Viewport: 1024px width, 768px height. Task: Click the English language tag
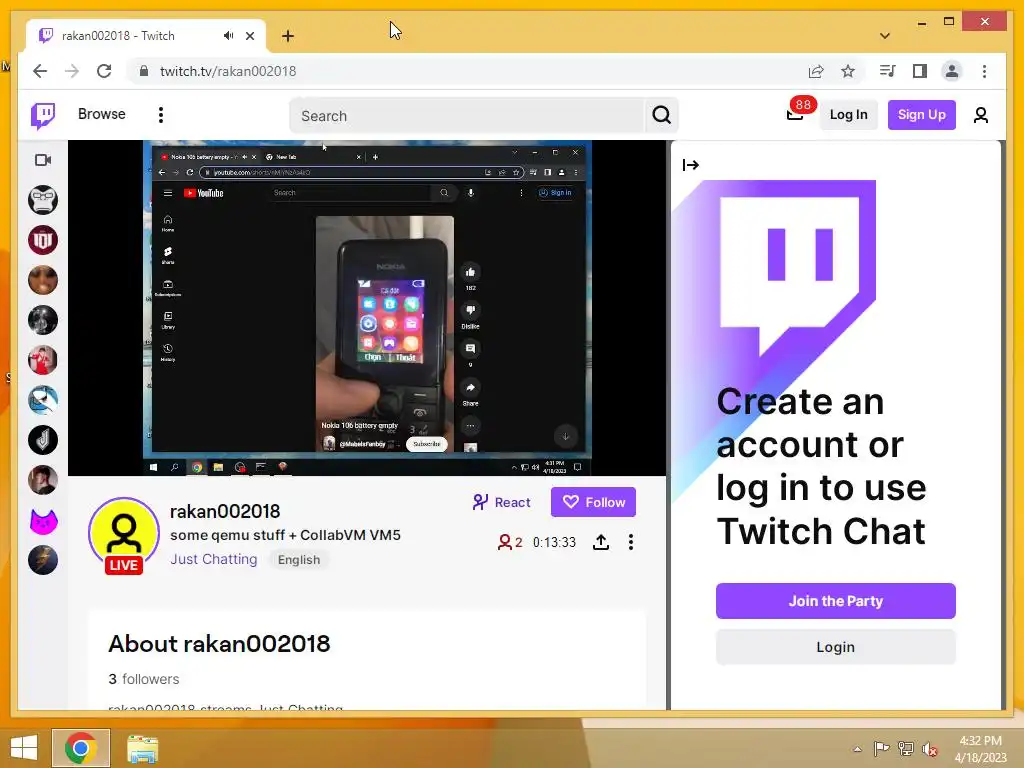coord(299,560)
